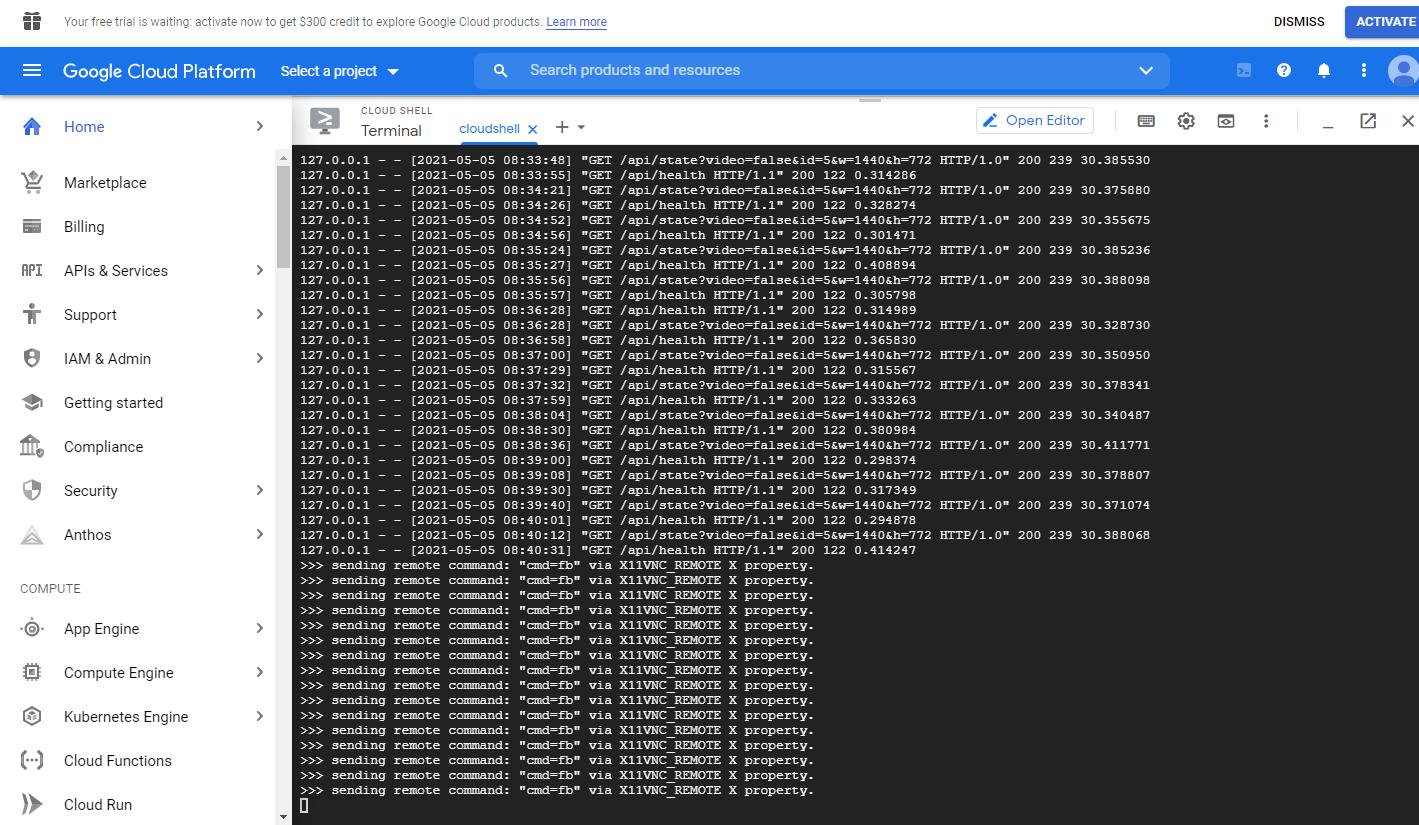Open the user account avatar
The height and width of the screenshot is (825, 1419).
coord(1404,71)
